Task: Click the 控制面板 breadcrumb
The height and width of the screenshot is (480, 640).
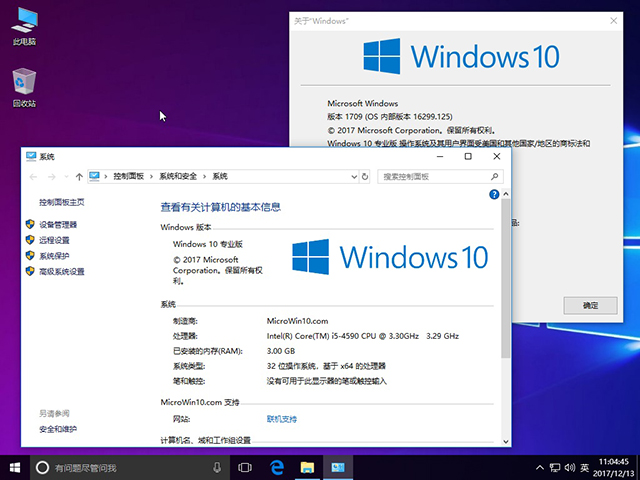Action: tap(129, 176)
